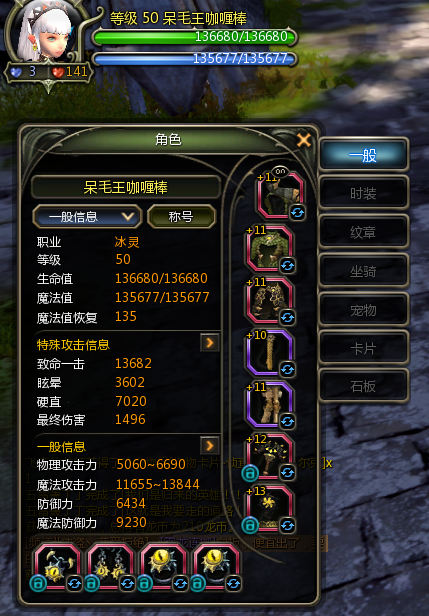Expand the 一般信息 stats section arrow
The height and width of the screenshot is (616, 429).
click(210, 445)
